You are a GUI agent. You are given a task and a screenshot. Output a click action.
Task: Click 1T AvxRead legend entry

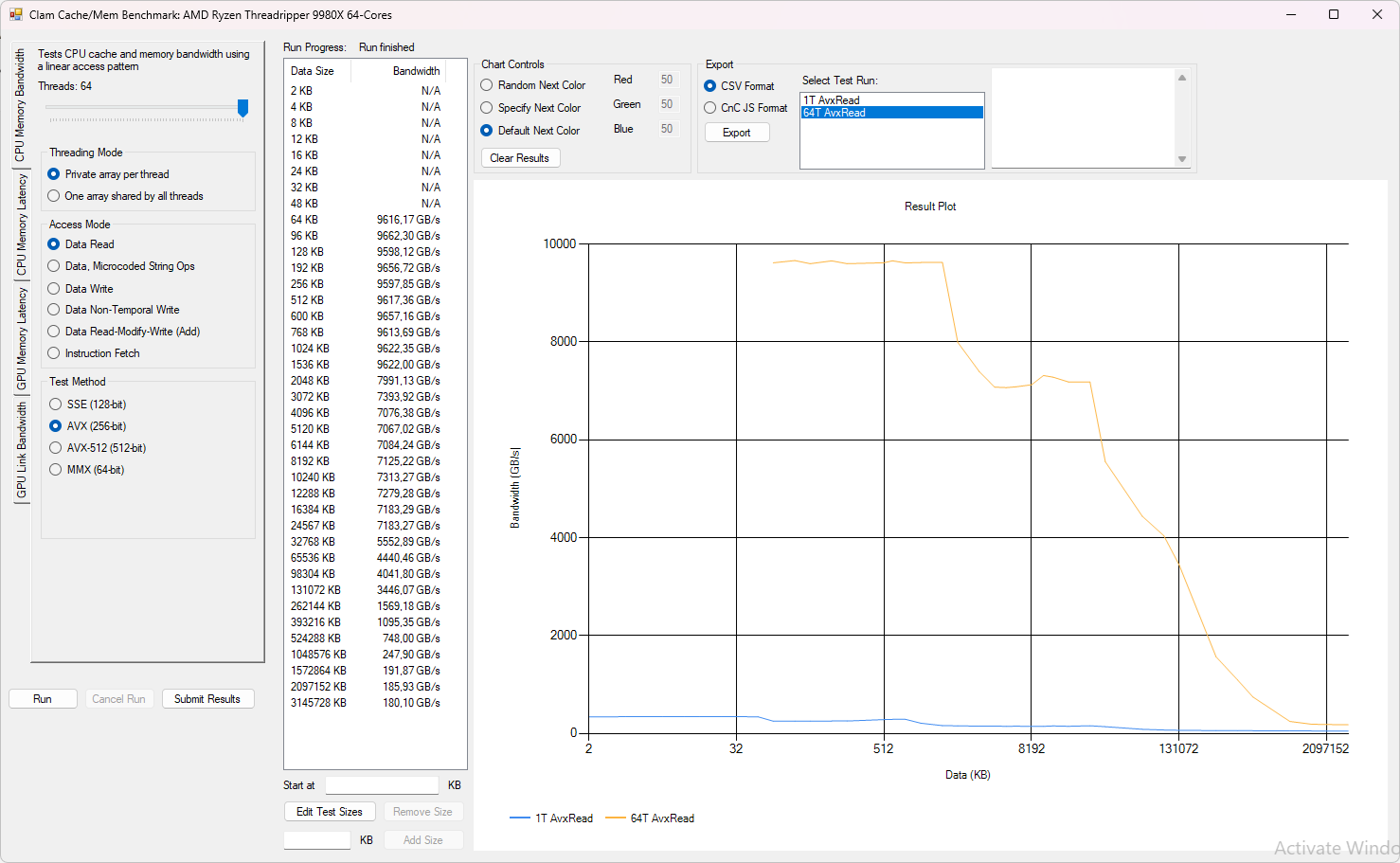(551, 818)
